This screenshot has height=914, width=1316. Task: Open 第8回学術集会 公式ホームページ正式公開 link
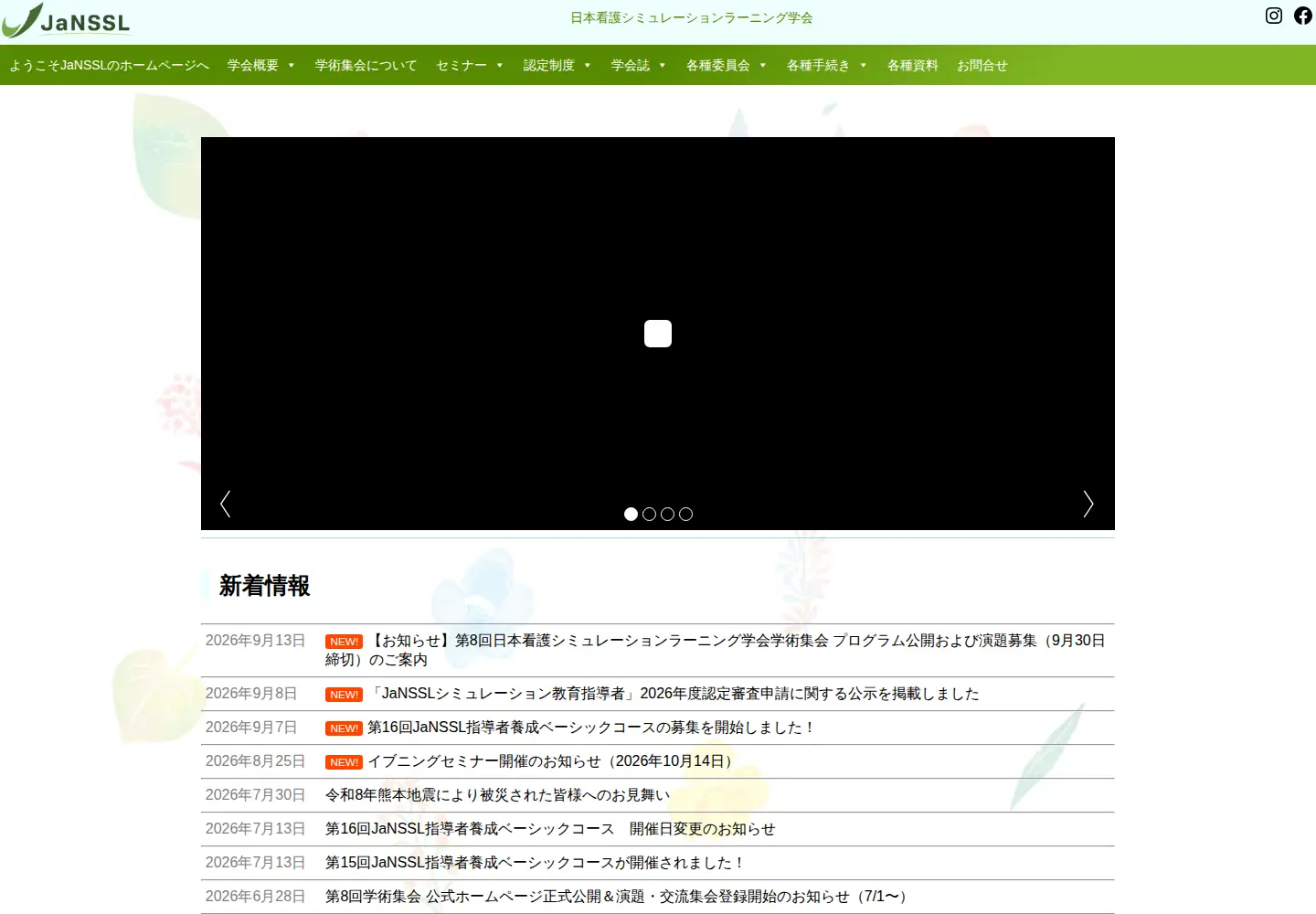[620, 897]
